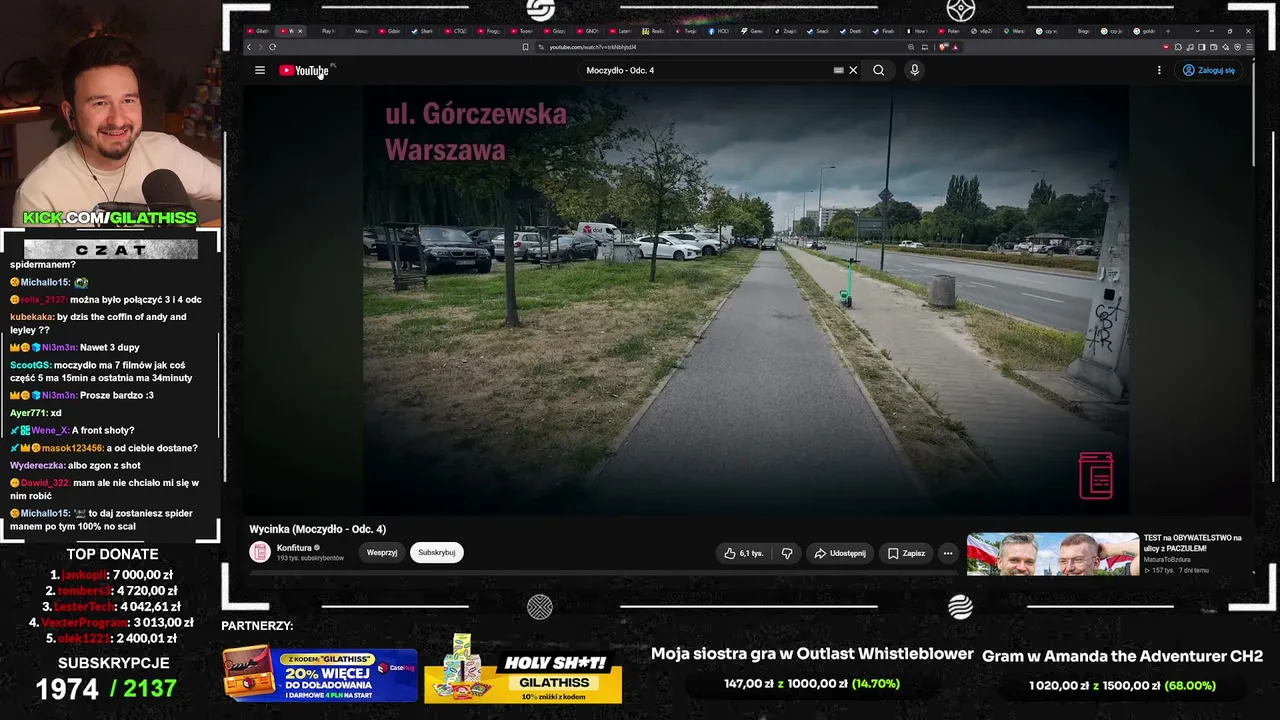This screenshot has width=1280, height=720.
Task: Click the Wydereczka username in chat
Action: 37,465
